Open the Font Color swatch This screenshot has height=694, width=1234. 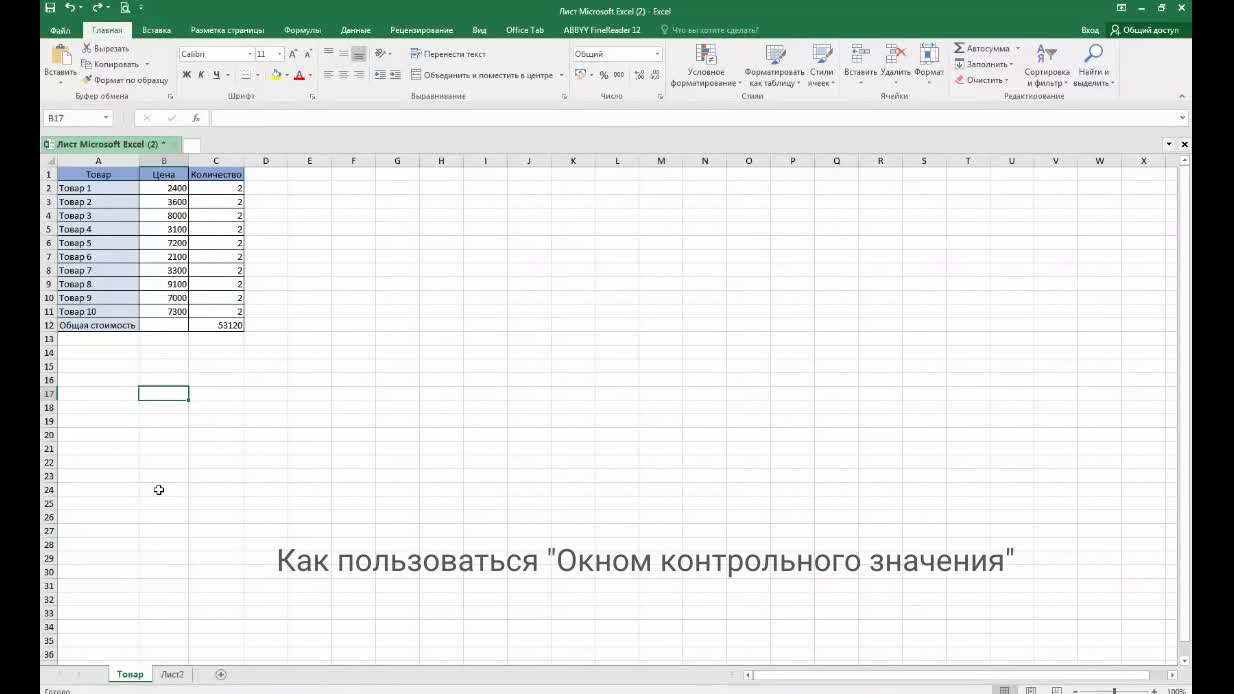coord(300,74)
